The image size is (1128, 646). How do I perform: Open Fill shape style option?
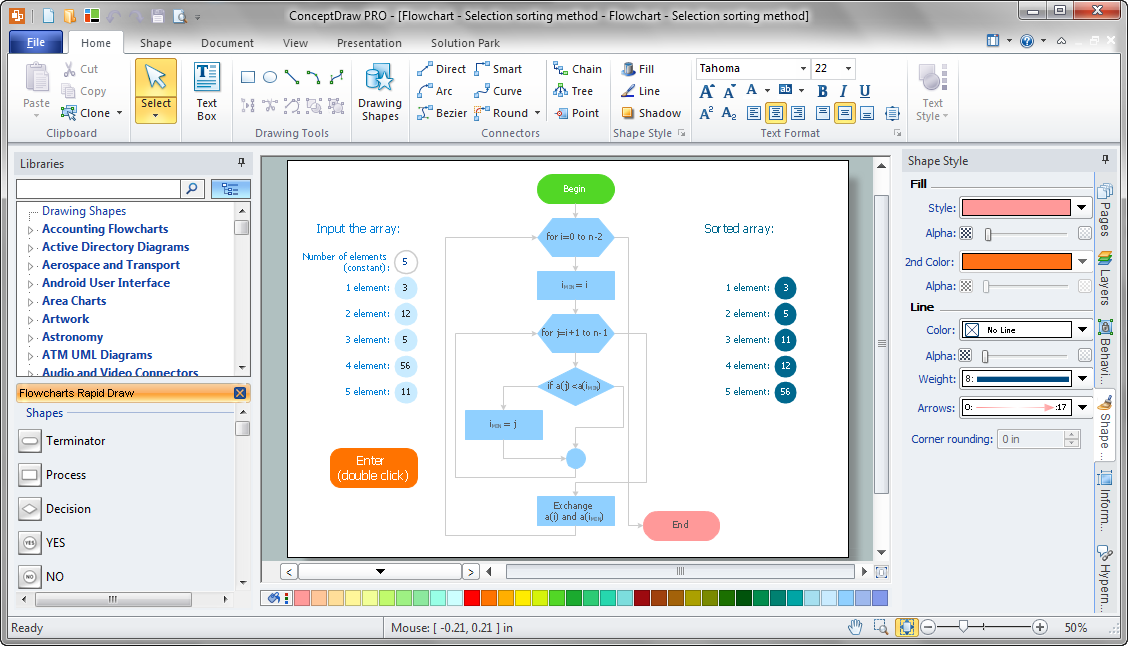pyautogui.click(x=637, y=69)
